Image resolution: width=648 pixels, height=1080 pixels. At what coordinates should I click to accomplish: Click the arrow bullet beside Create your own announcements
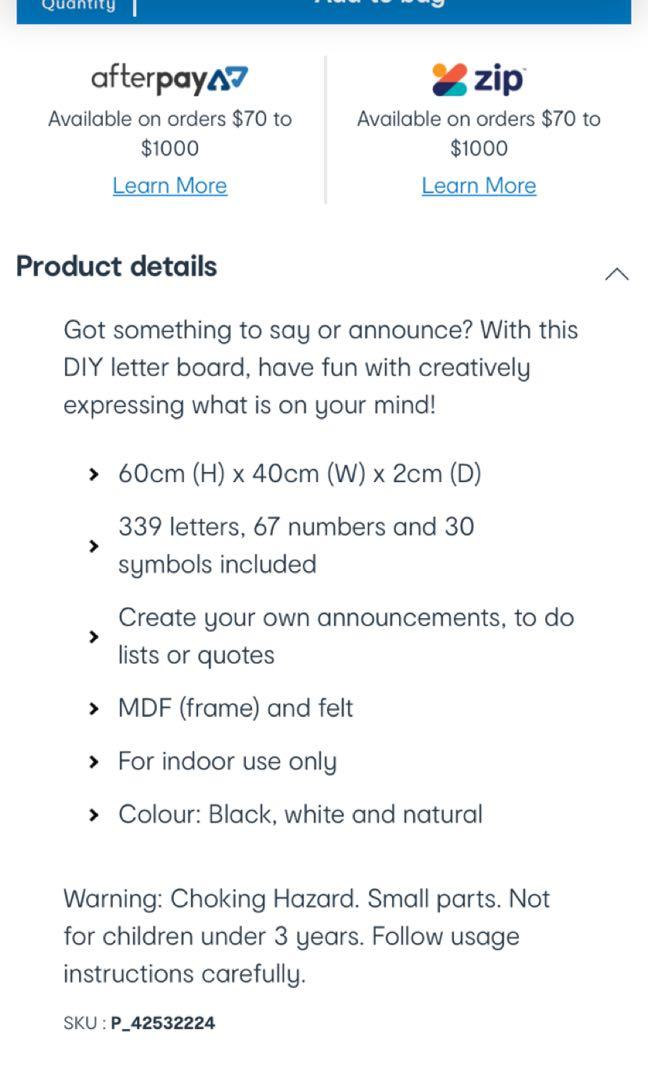click(94, 637)
